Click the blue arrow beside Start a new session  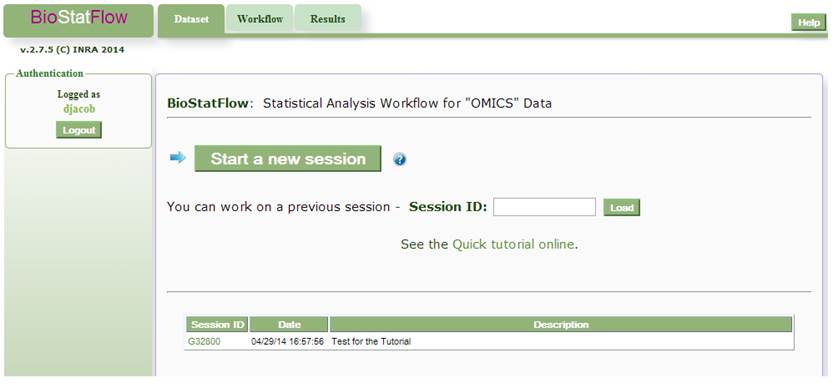pyautogui.click(x=178, y=157)
